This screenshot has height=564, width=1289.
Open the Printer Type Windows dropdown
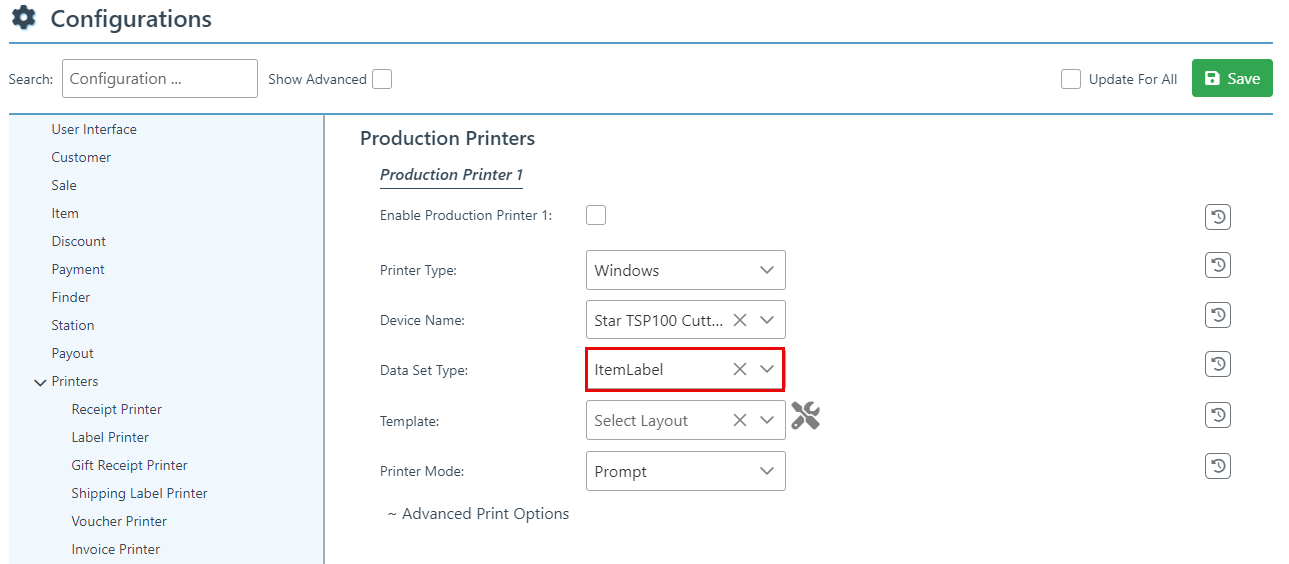(685, 270)
